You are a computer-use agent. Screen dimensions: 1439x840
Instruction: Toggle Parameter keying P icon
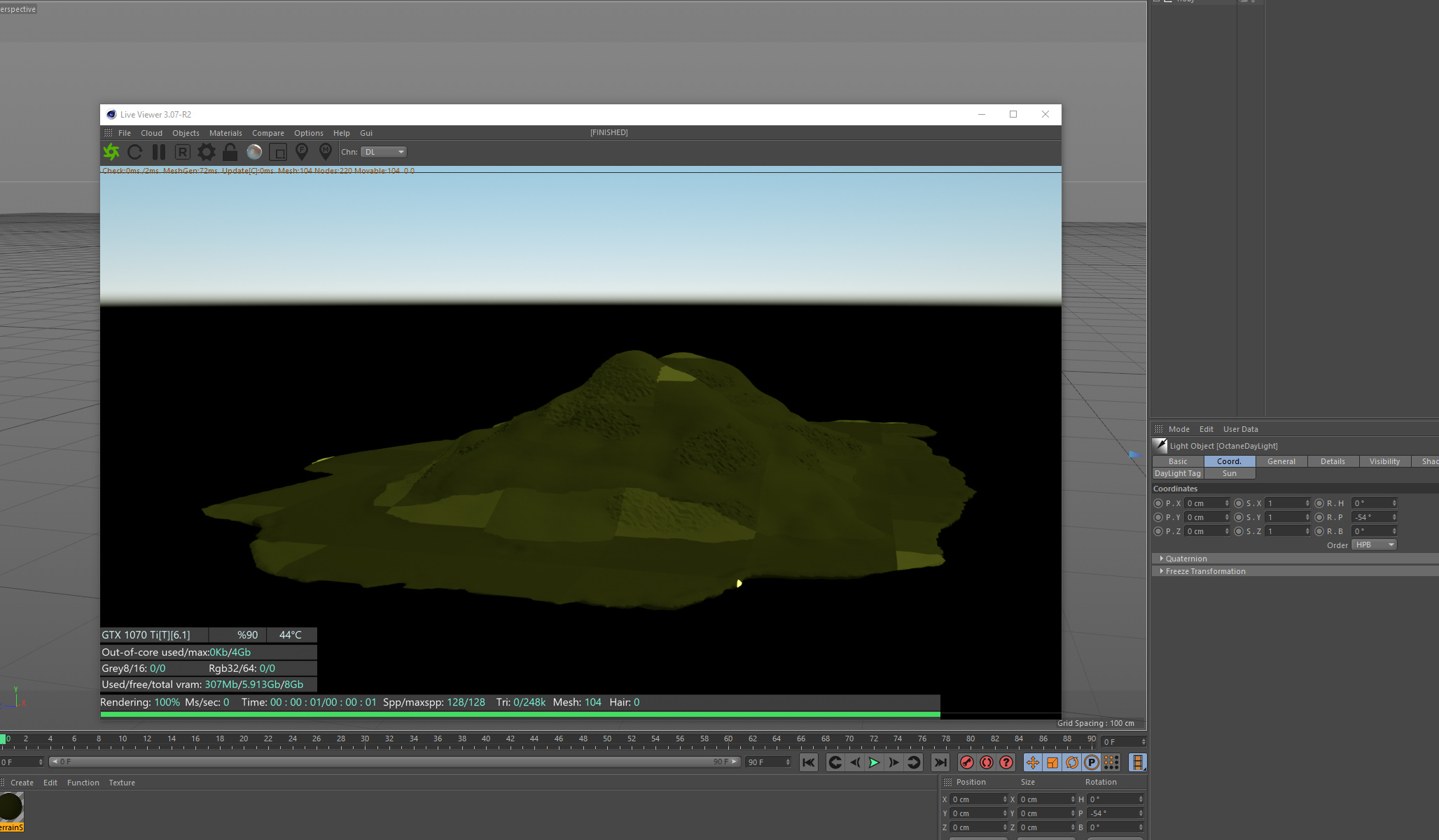(1092, 762)
